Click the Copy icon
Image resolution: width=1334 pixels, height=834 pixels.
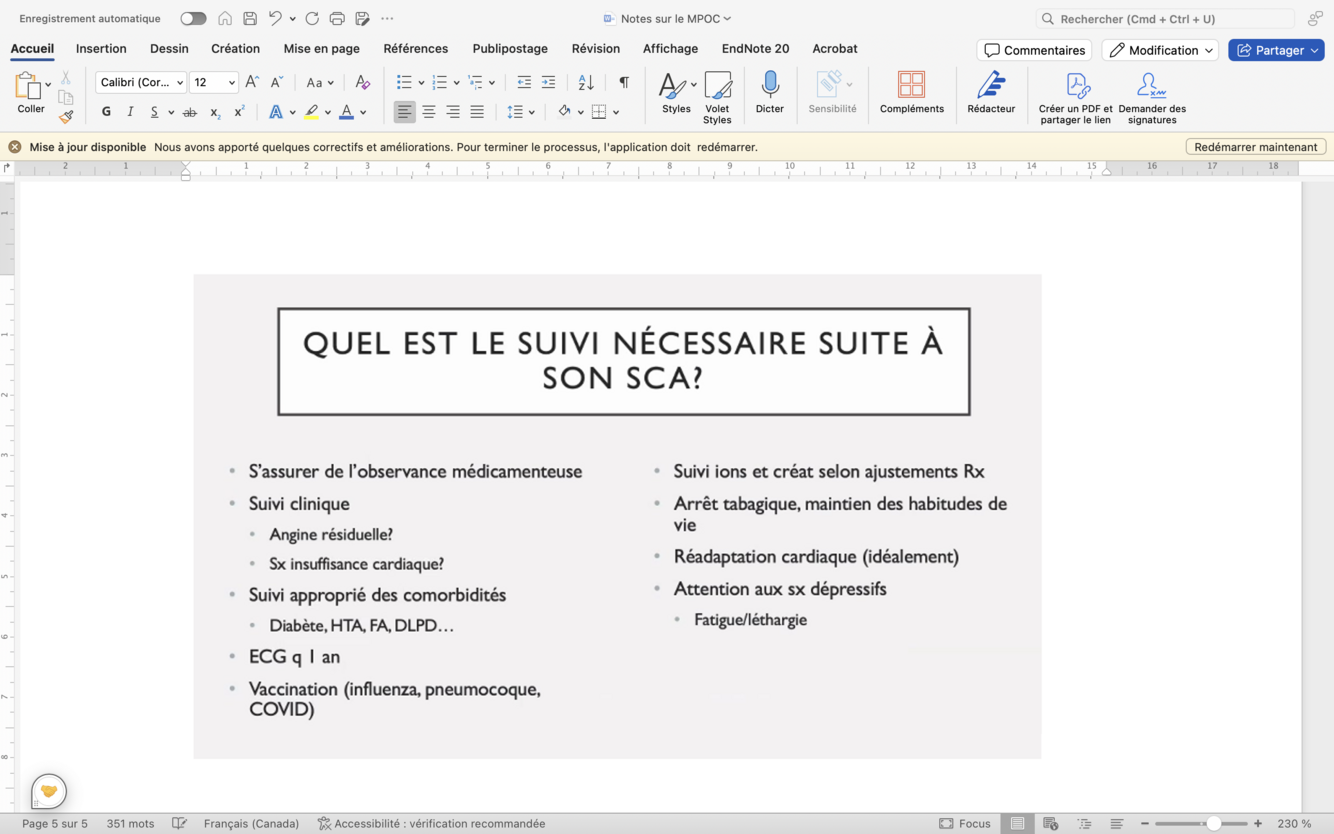(x=66, y=97)
